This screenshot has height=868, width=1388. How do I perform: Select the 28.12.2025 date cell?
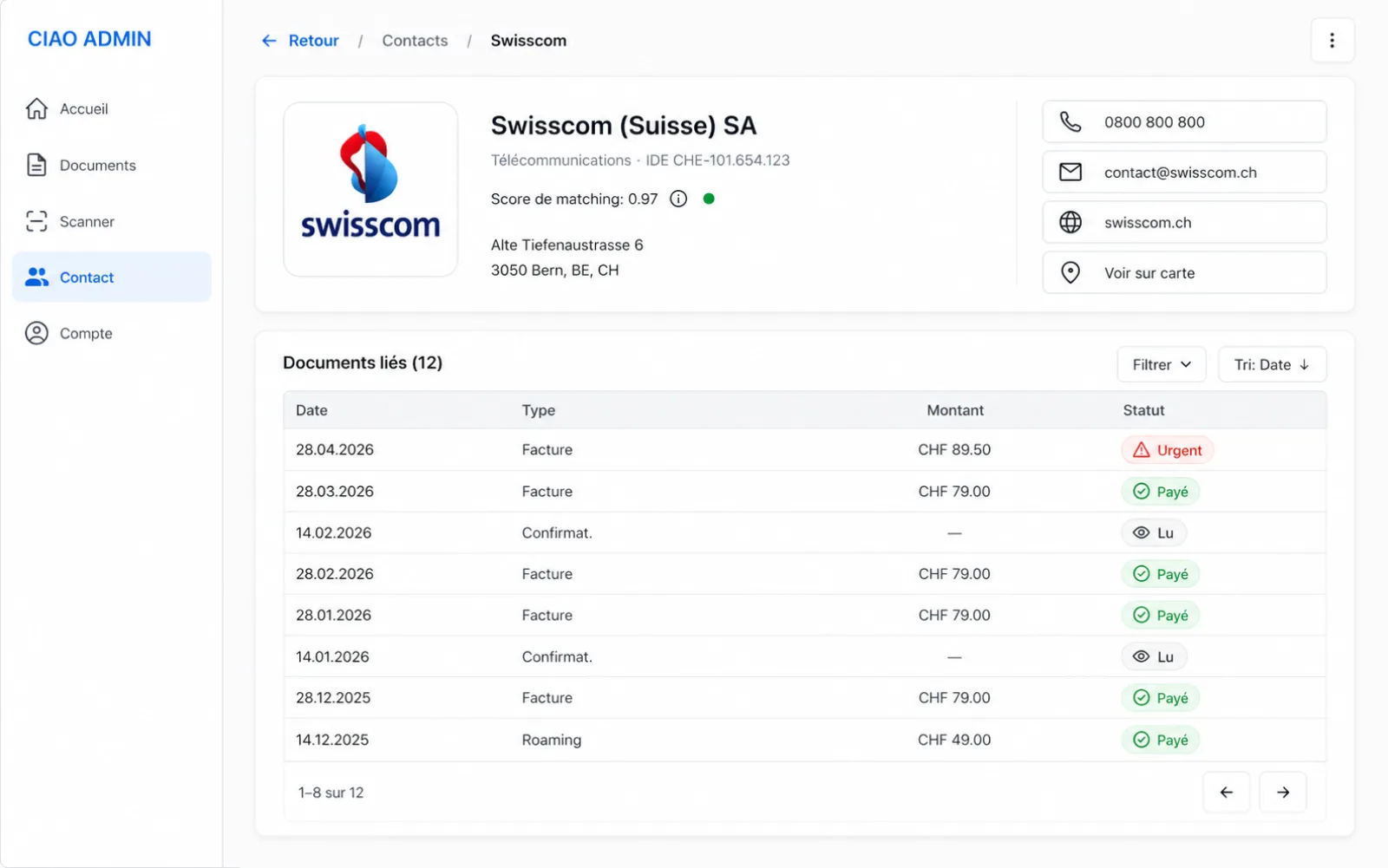click(x=333, y=698)
